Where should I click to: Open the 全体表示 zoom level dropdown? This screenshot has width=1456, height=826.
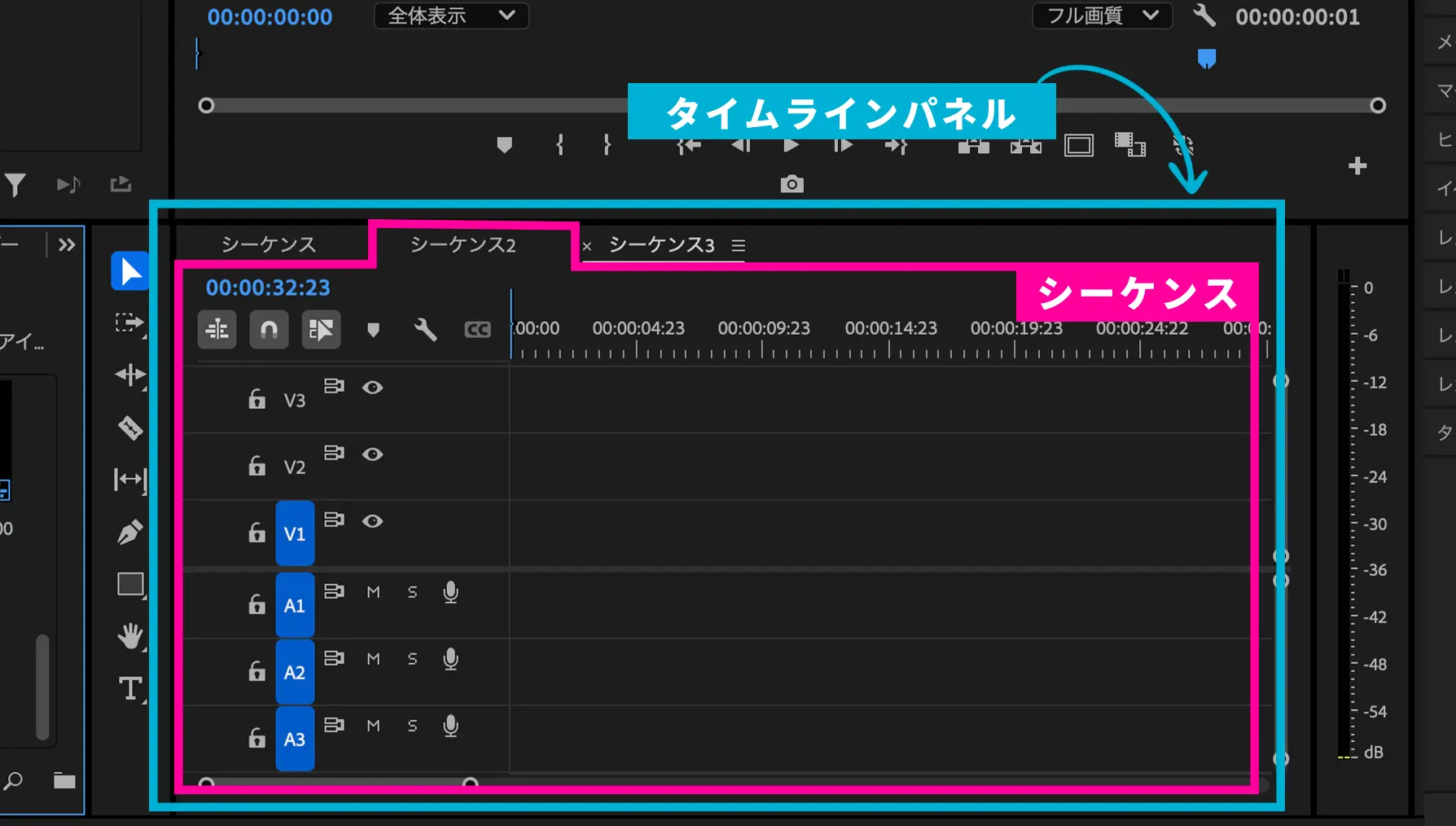tap(450, 15)
